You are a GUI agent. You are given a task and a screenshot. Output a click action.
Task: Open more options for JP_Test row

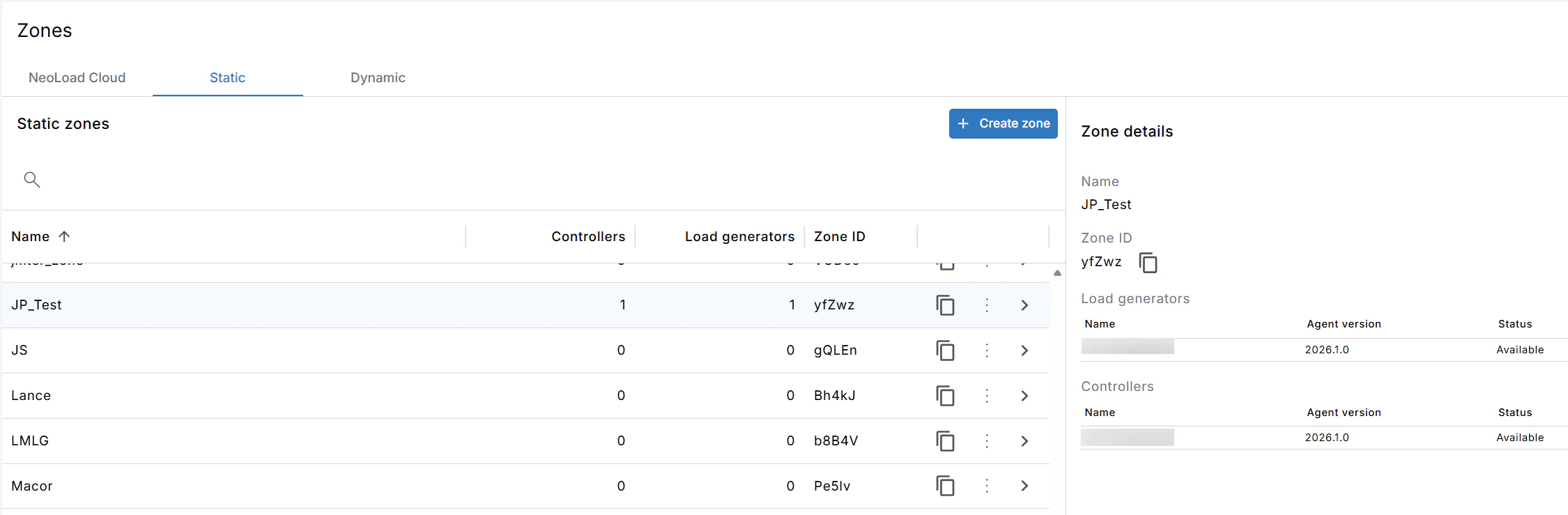click(x=987, y=305)
